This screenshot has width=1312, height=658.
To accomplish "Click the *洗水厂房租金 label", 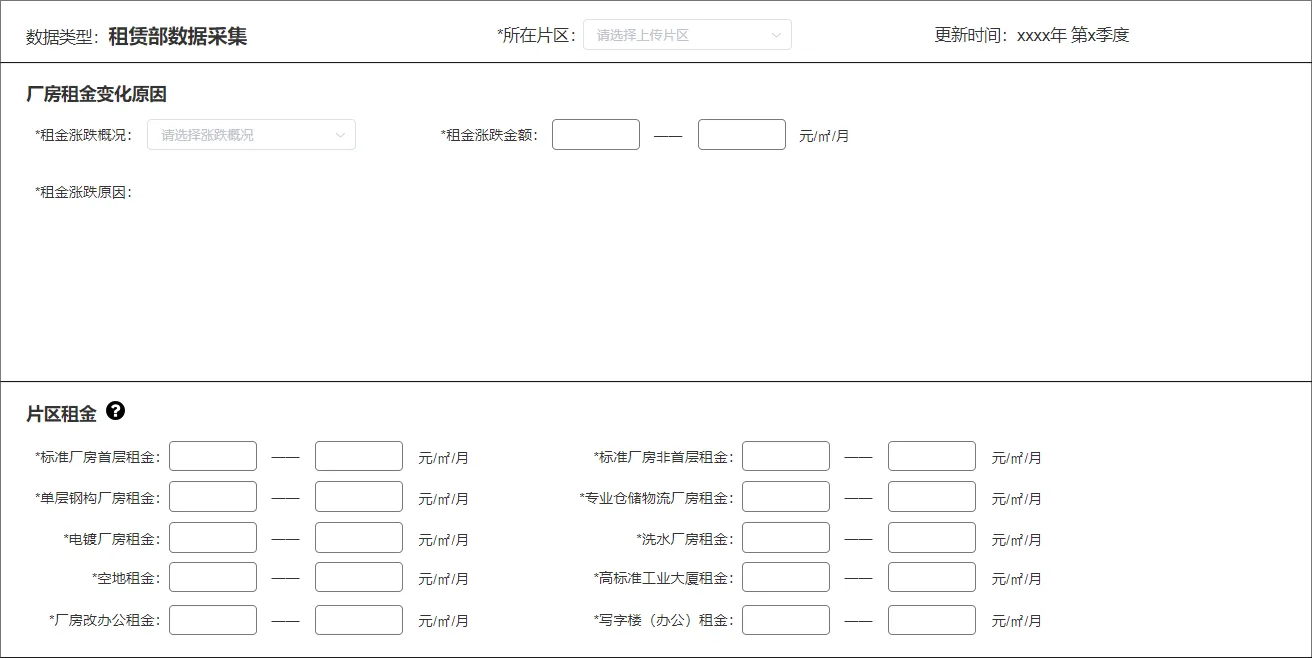I will pyautogui.click(x=685, y=539).
